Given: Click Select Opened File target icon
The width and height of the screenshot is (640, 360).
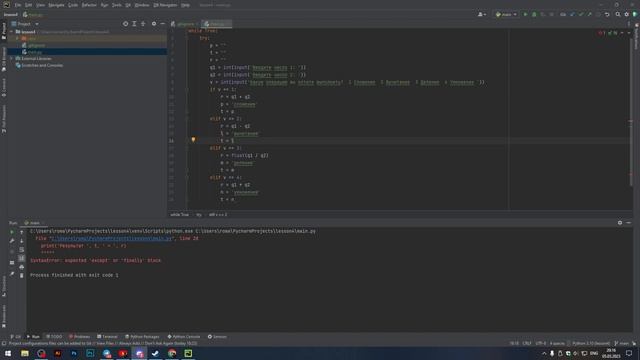Looking at the screenshot, I should click(x=125, y=24).
